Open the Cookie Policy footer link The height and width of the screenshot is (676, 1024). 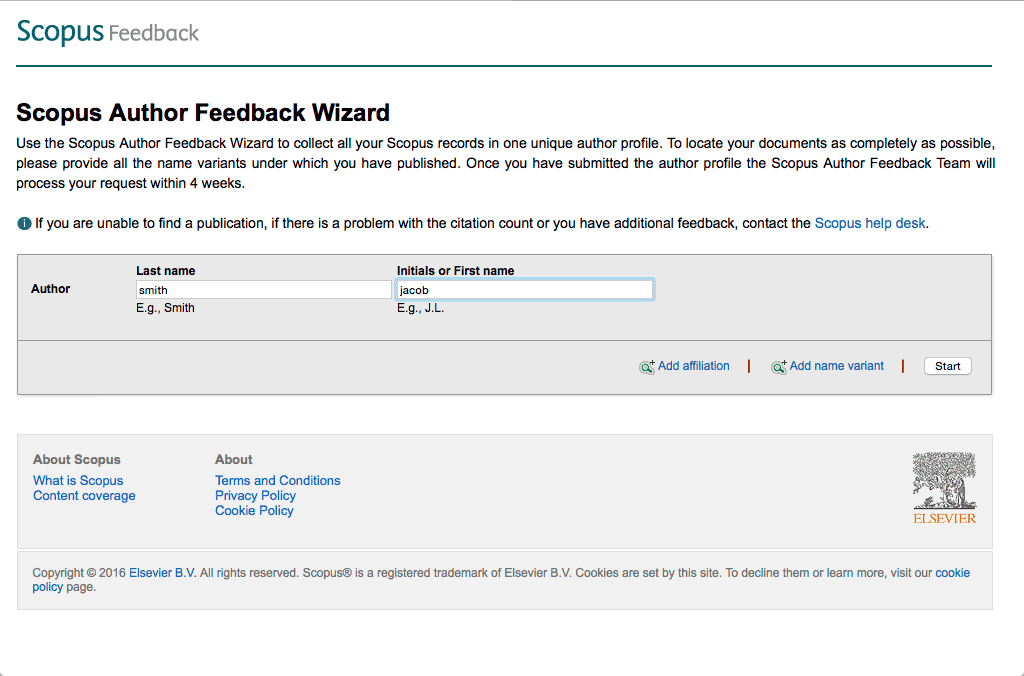[254, 511]
